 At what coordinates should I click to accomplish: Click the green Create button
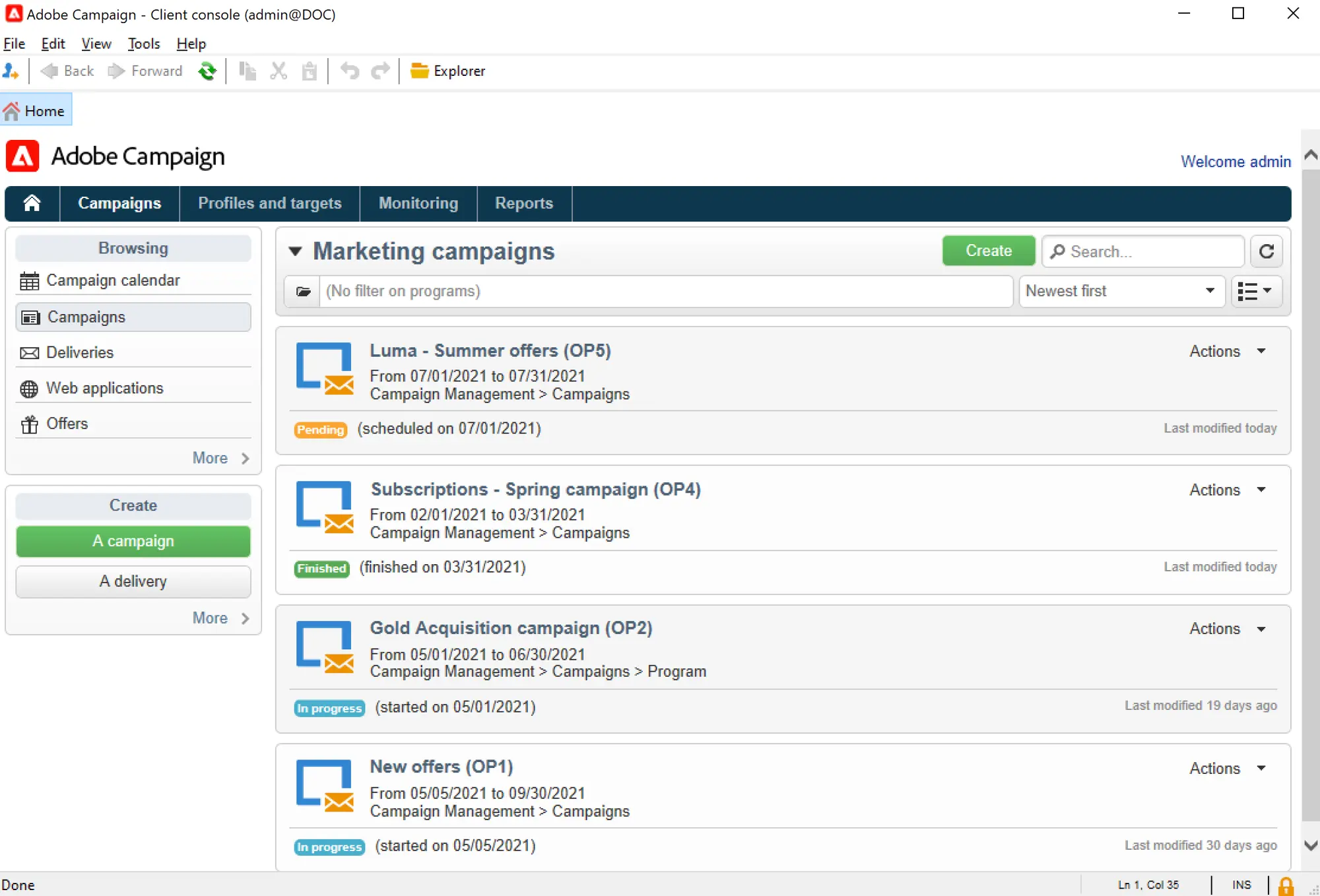pos(988,251)
